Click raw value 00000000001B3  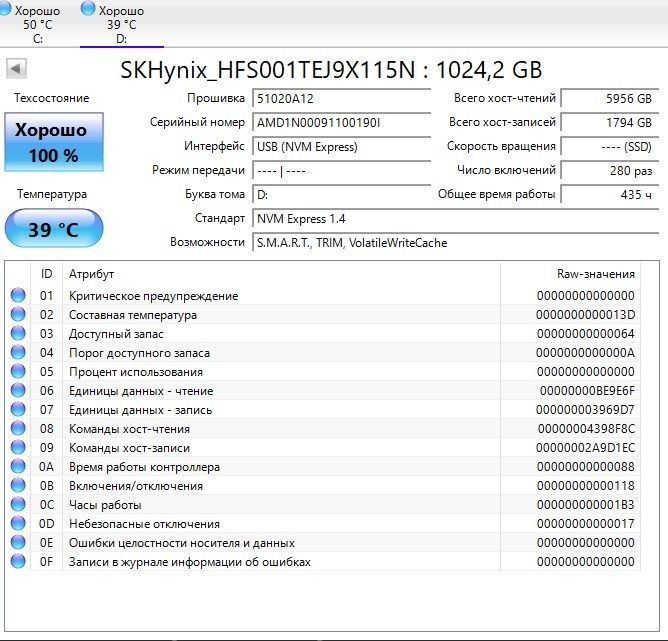click(x=585, y=505)
